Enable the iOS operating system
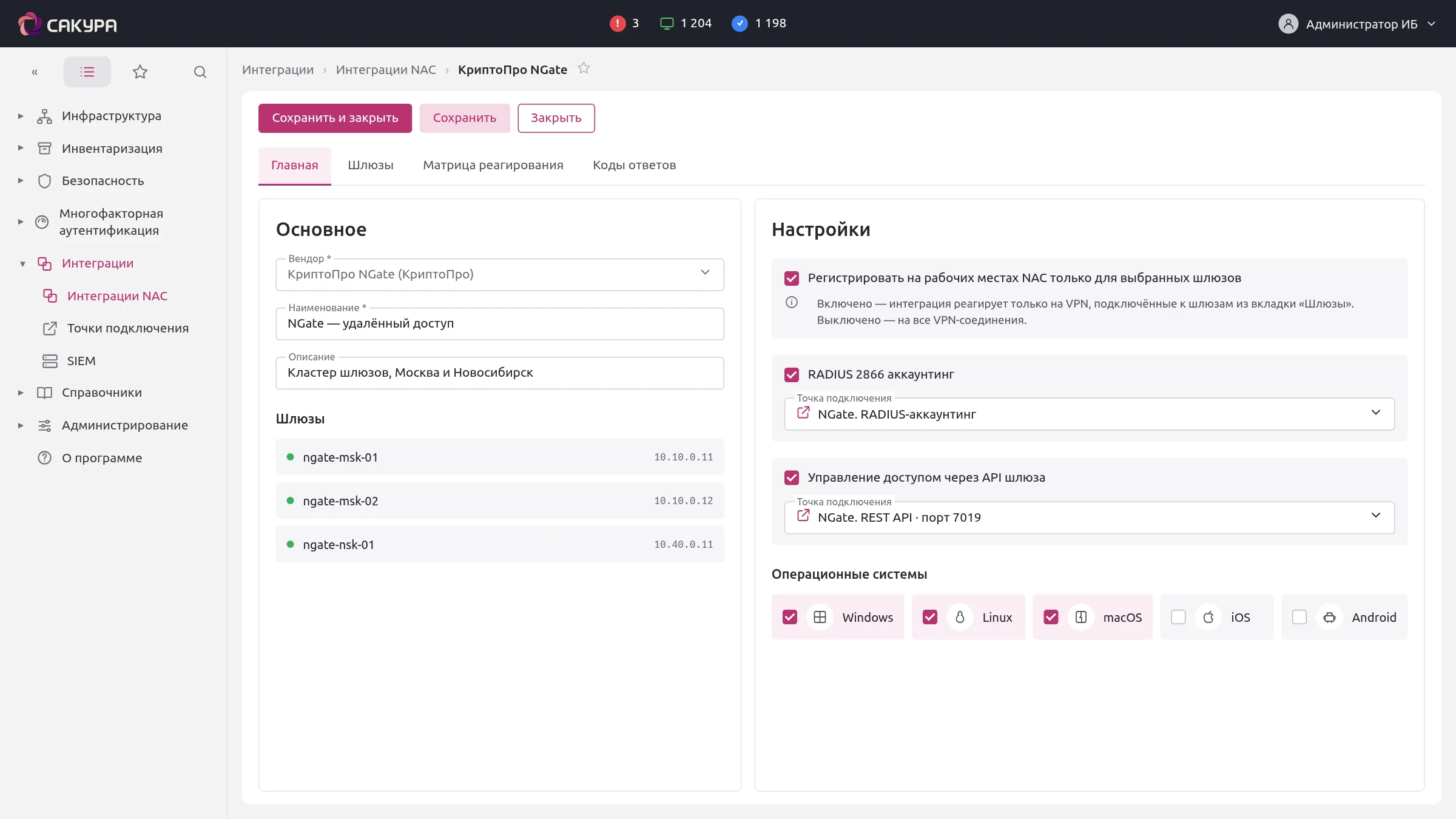This screenshot has height=819, width=1456. point(1178,617)
